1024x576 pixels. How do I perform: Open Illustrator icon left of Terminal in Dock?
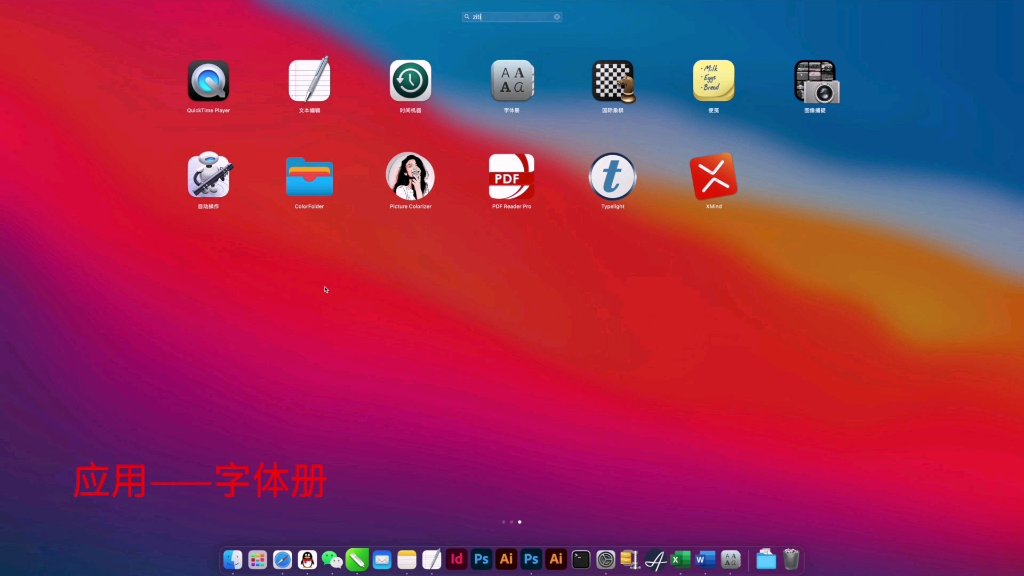point(556,560)
